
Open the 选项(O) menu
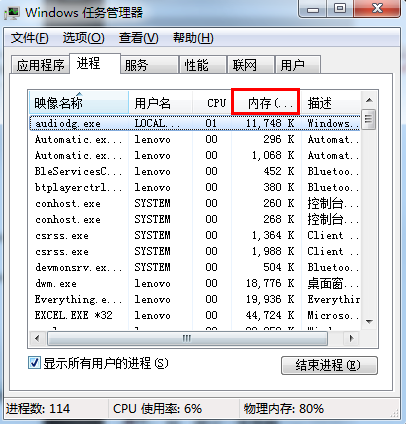[84, 38]
